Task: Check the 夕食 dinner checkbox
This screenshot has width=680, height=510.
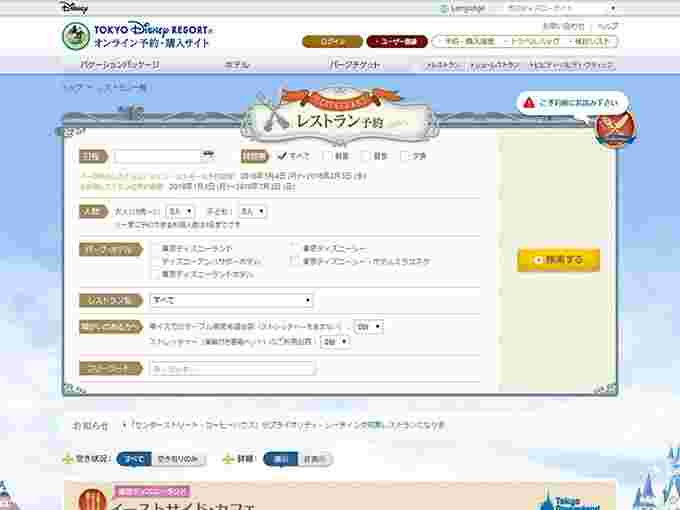Action: [404, 156]
